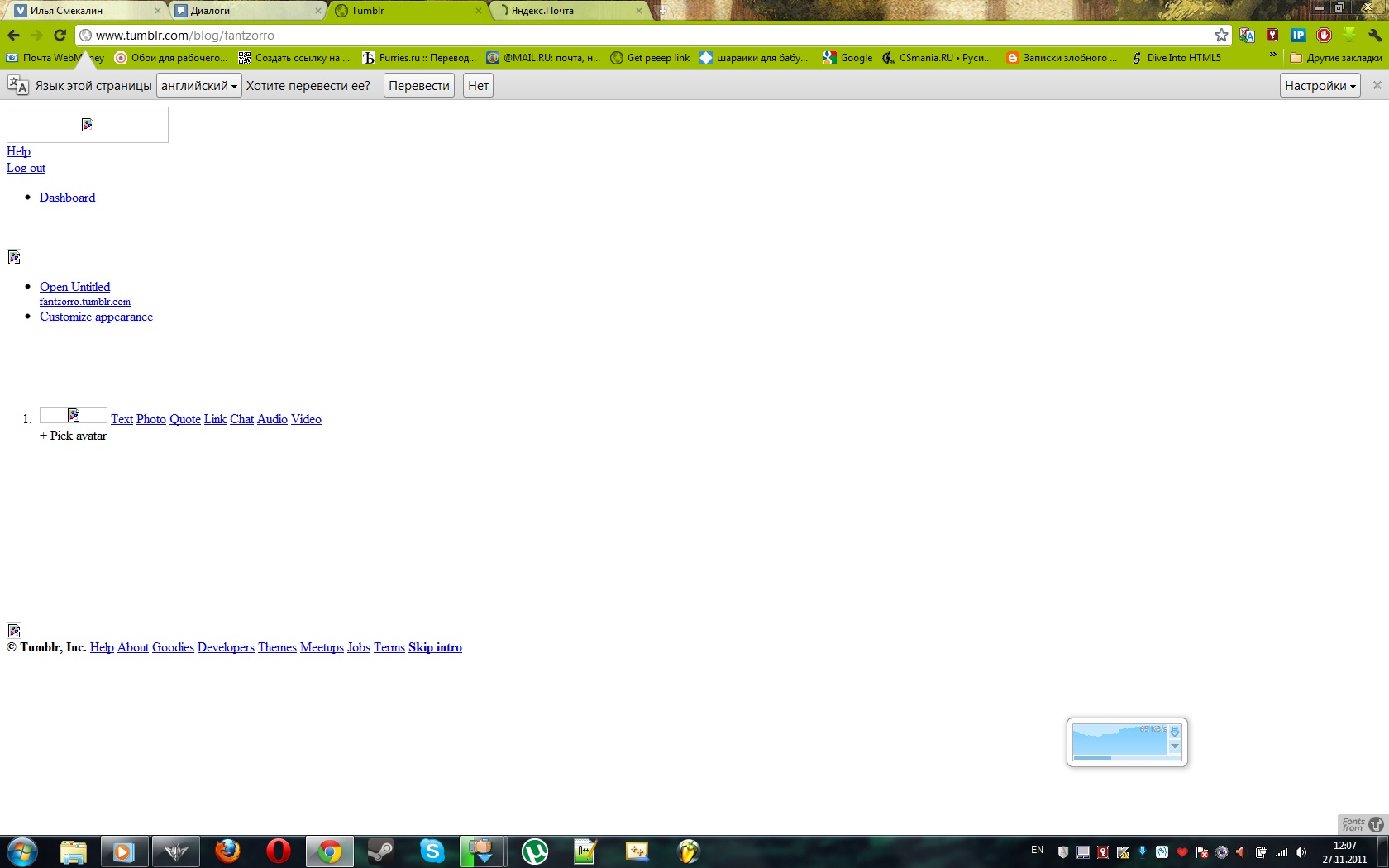Click Customize appearance

click(x=96, y=317)
